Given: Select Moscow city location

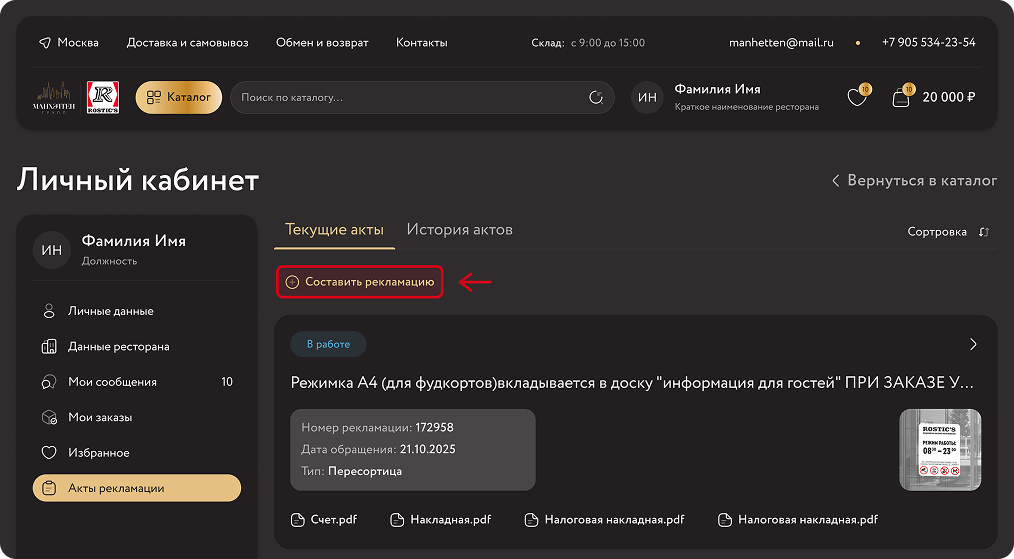Looking at the screenshot, I should (68, 43).
